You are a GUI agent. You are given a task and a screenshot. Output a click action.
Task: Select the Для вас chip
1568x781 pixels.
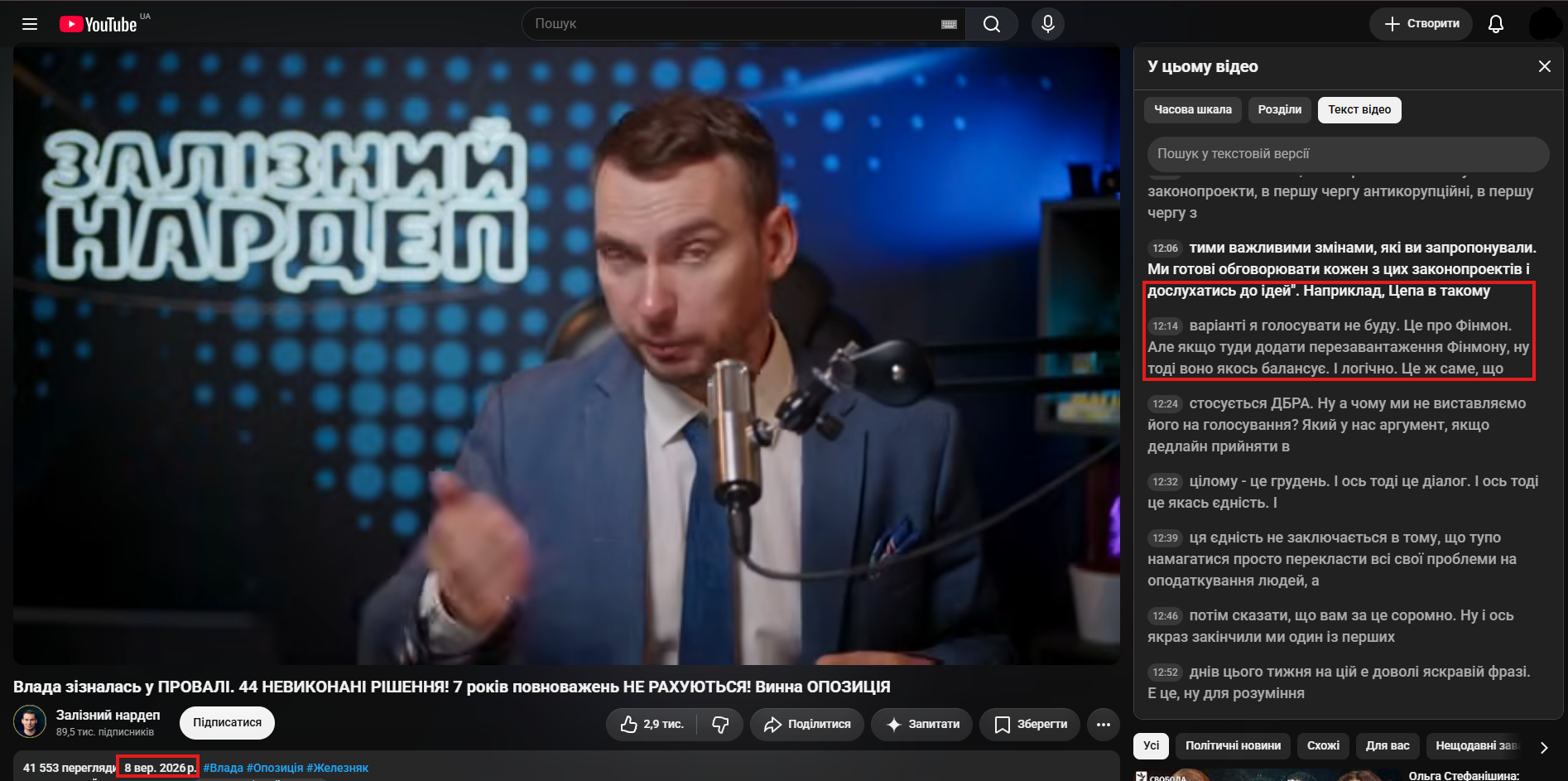coord(1388,745)
